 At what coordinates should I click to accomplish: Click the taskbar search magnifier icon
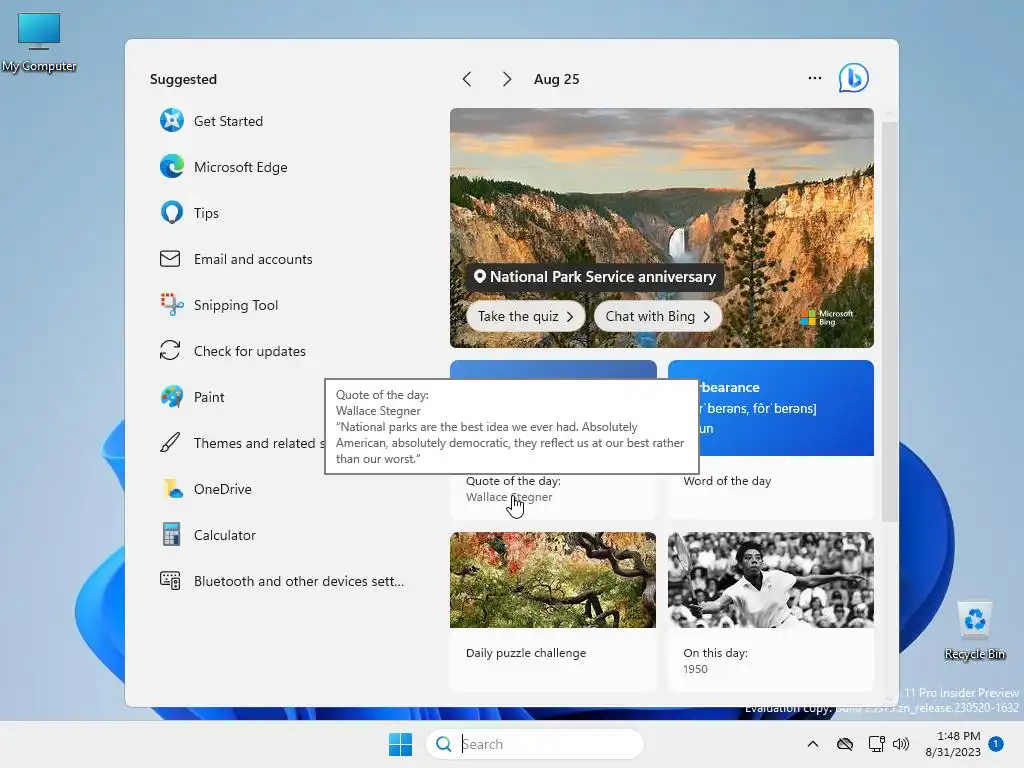pos(443,744)
